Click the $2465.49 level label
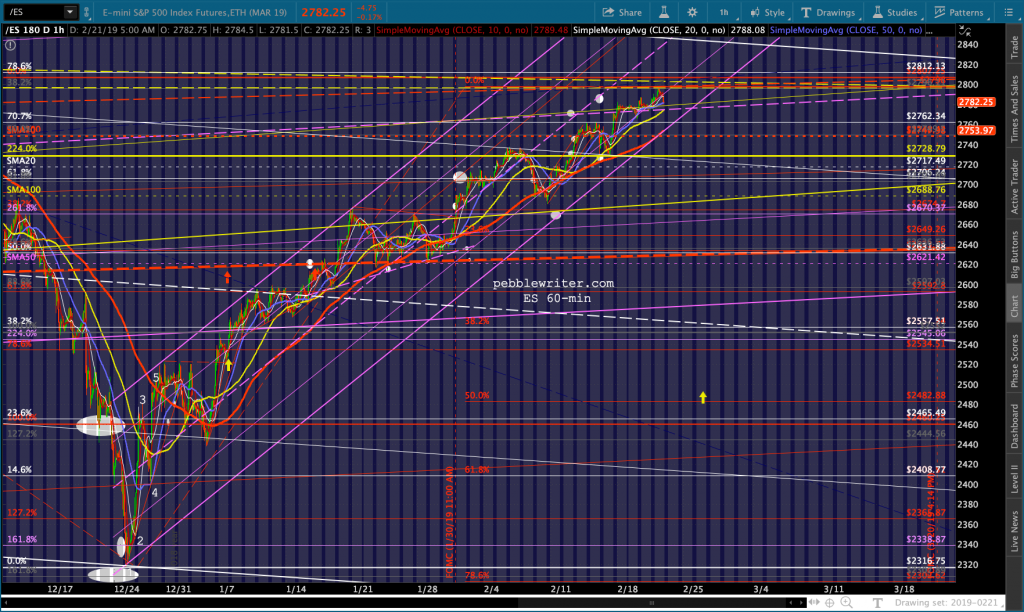 926,412
